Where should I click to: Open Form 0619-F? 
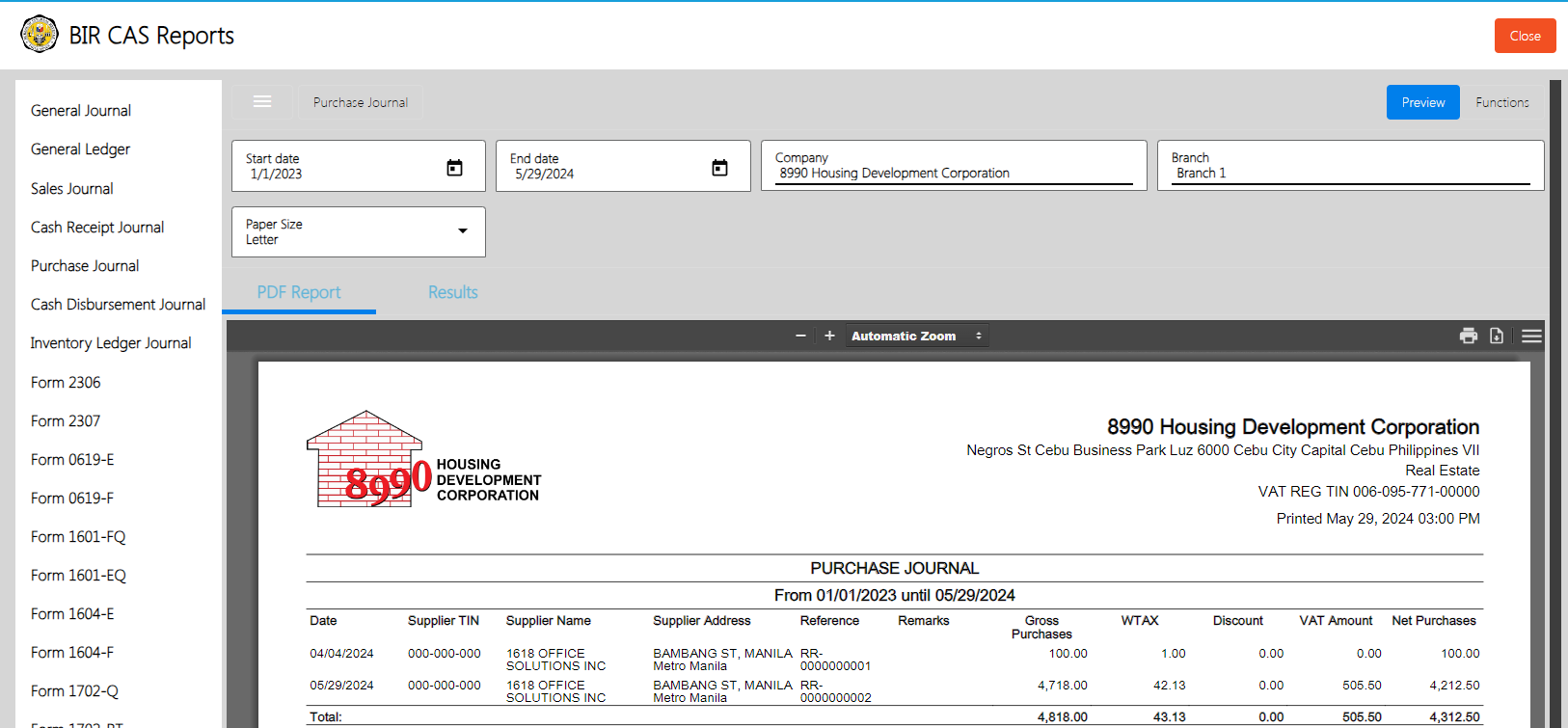tap(72, 499)
